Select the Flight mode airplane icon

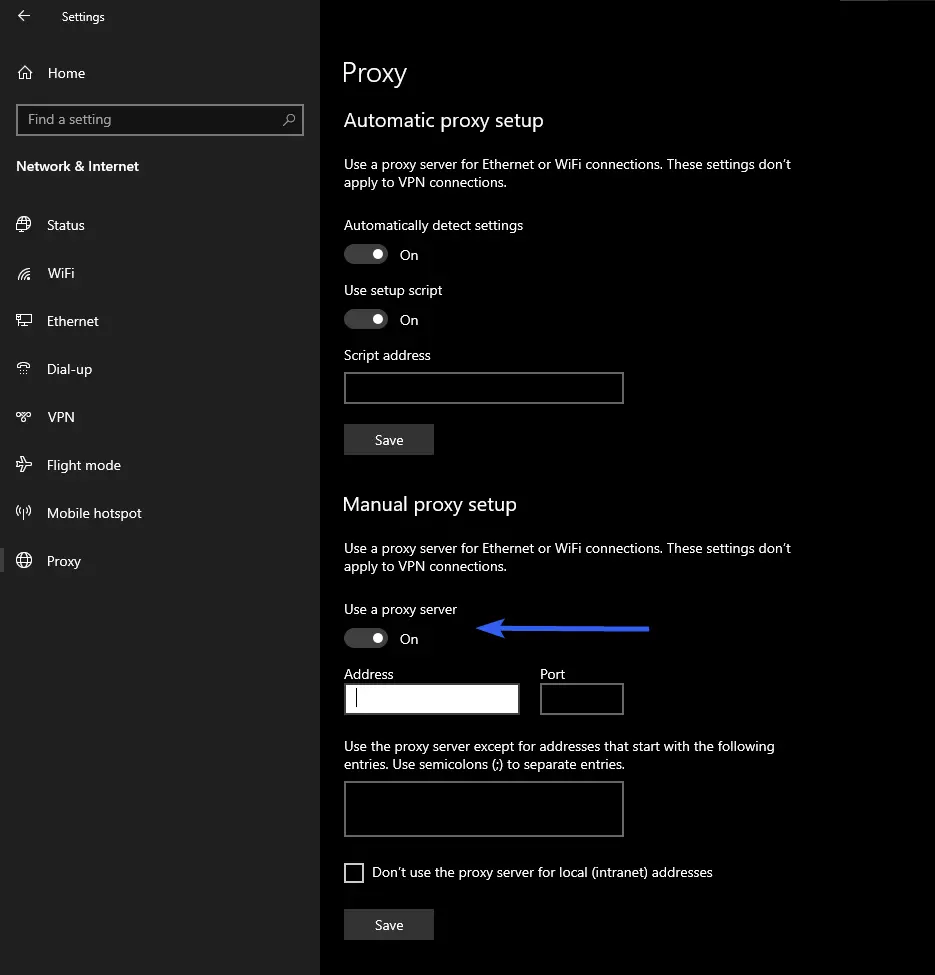coord(24,465)
